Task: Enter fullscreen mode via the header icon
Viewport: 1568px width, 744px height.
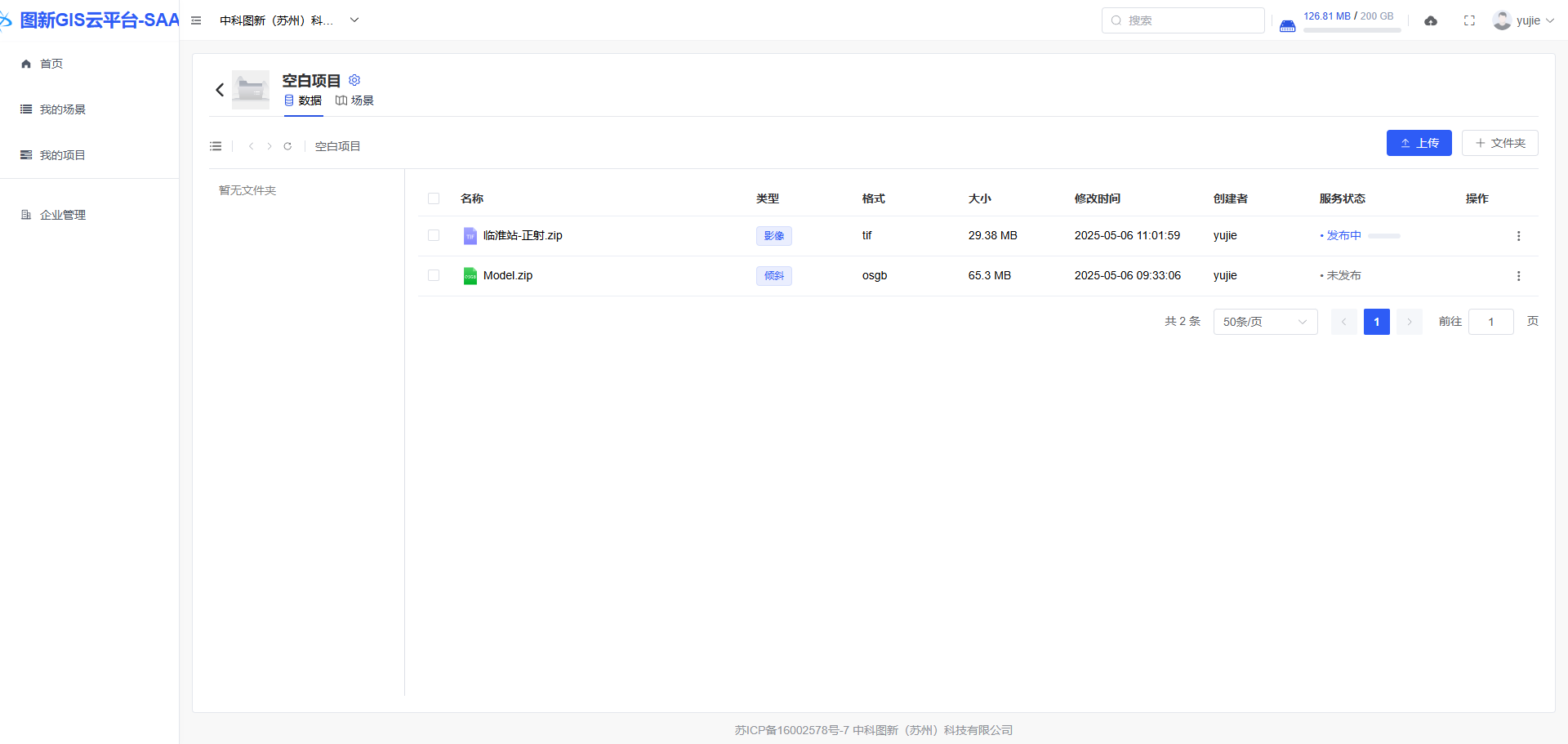Action: [1469, 20]
